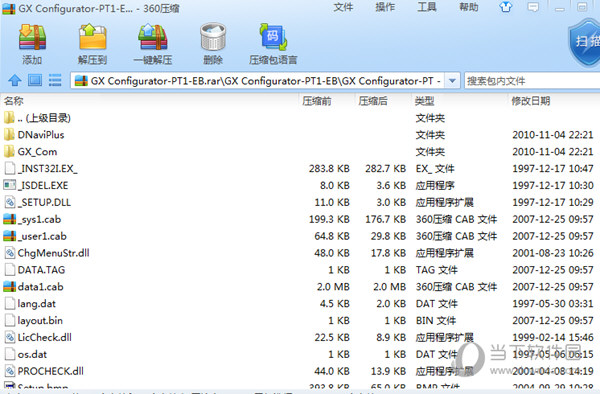The width and height of the screenshot is (600, 394).
Task: Click the _sys1.cab archive icon
Action: (x=9, y=219)
